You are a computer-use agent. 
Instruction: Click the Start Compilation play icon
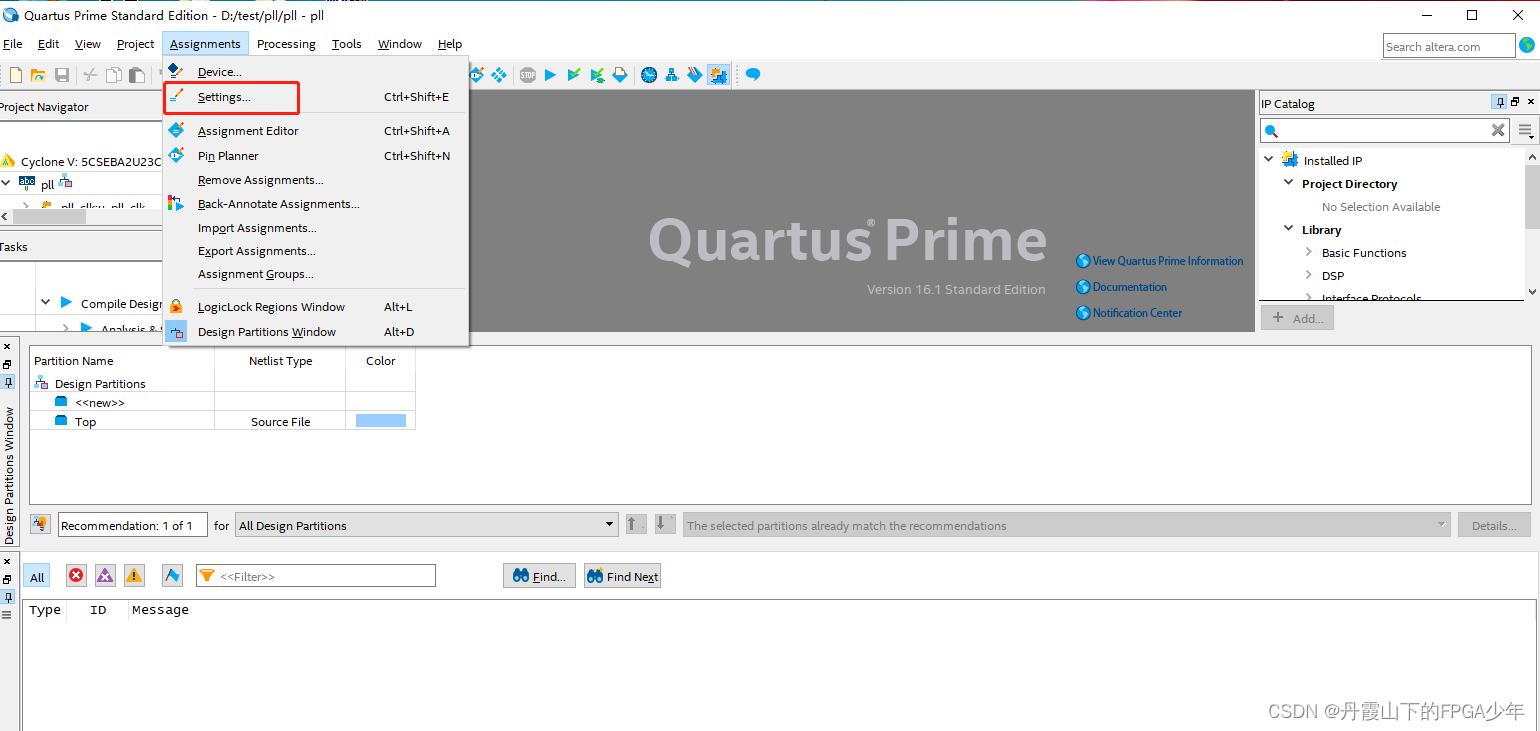coord(550,75)
